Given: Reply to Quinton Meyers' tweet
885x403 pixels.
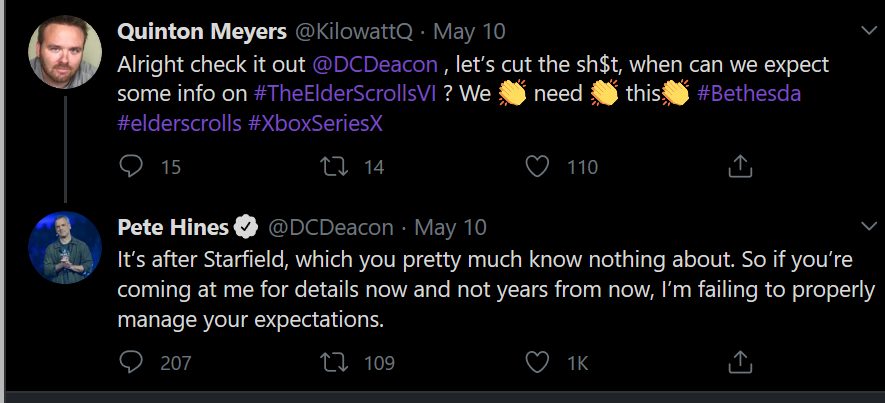Looking at the screenshot, I should [x=131, y=167].
